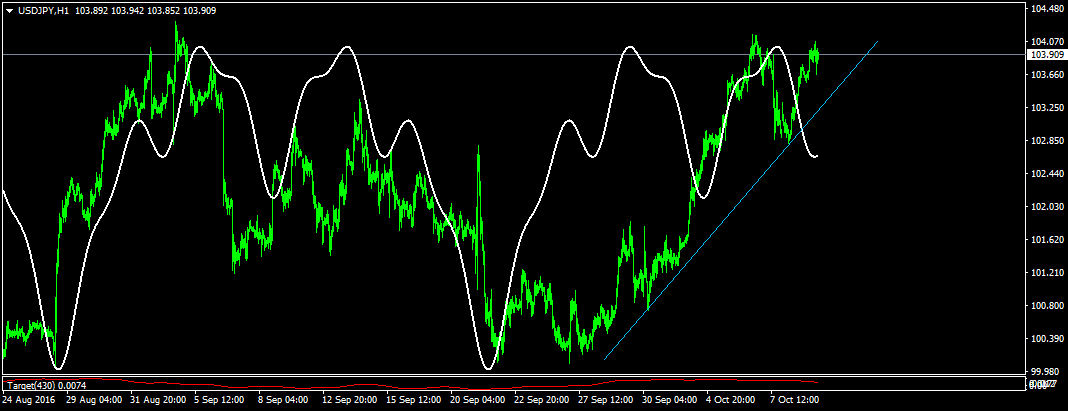This screenshot has height=411, width=1068.
Task: Click the 99.980 price scale label
Action: 1044,371
